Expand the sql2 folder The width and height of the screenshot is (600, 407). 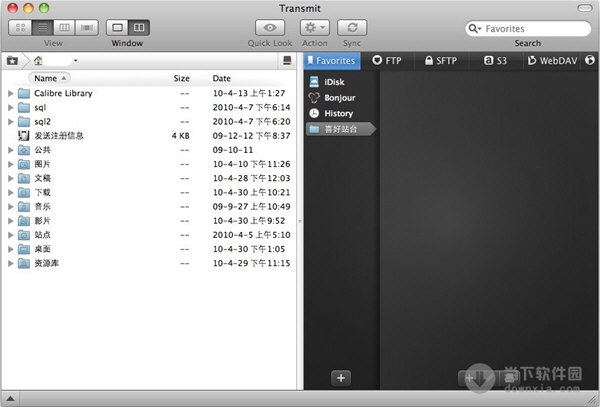[11, 122]
